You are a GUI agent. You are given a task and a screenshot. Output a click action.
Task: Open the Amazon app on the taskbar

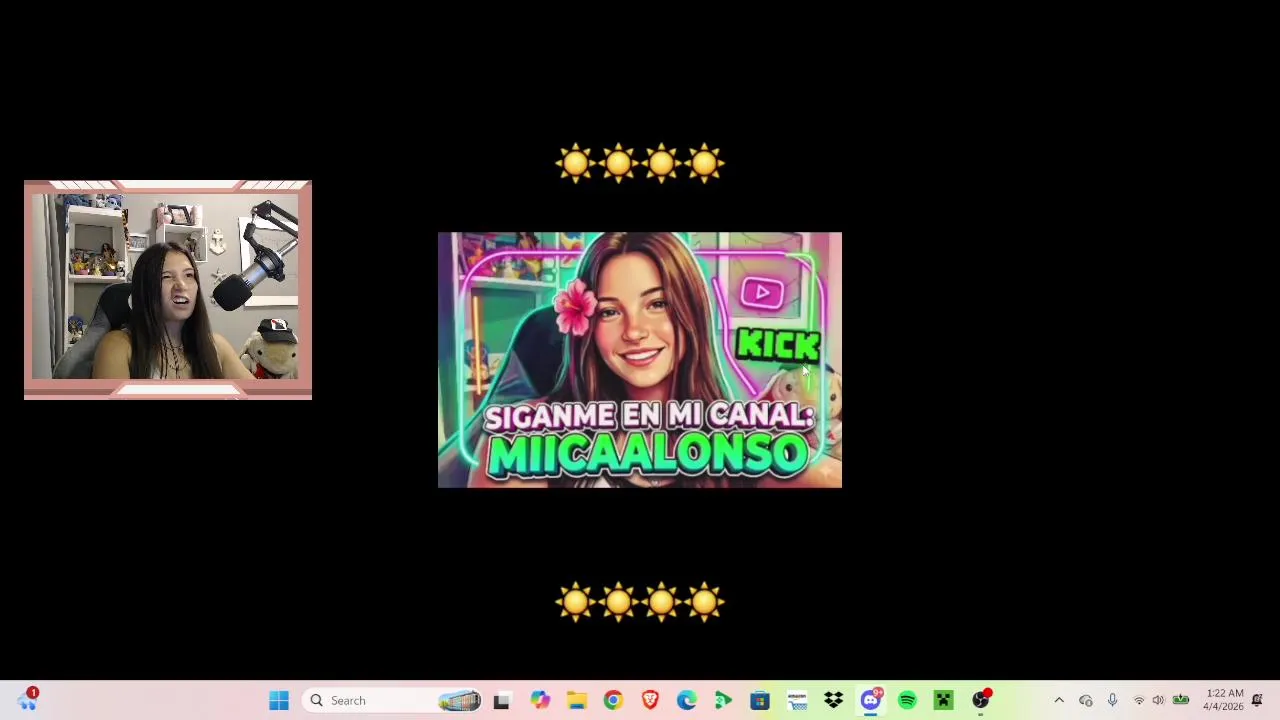tap(797, 700)
